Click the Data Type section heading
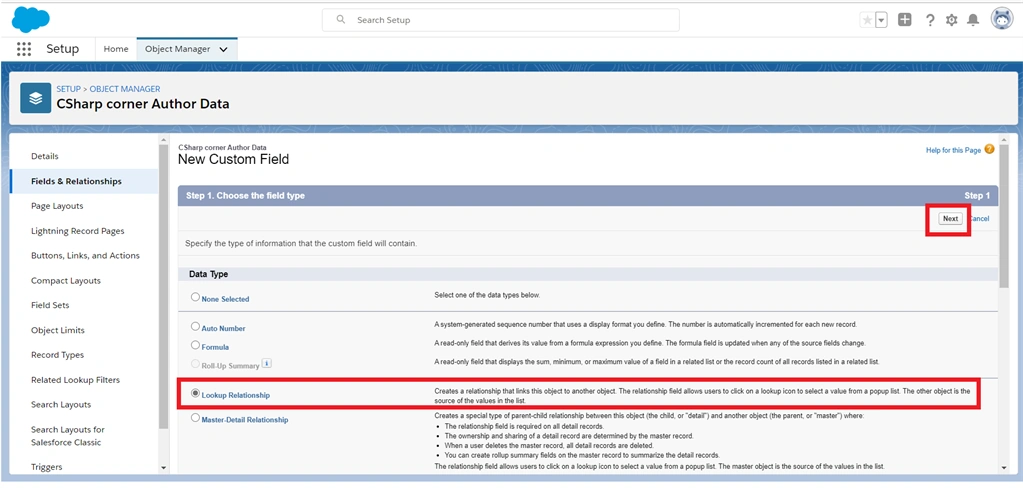1023x488 pixels. point(208,275)
